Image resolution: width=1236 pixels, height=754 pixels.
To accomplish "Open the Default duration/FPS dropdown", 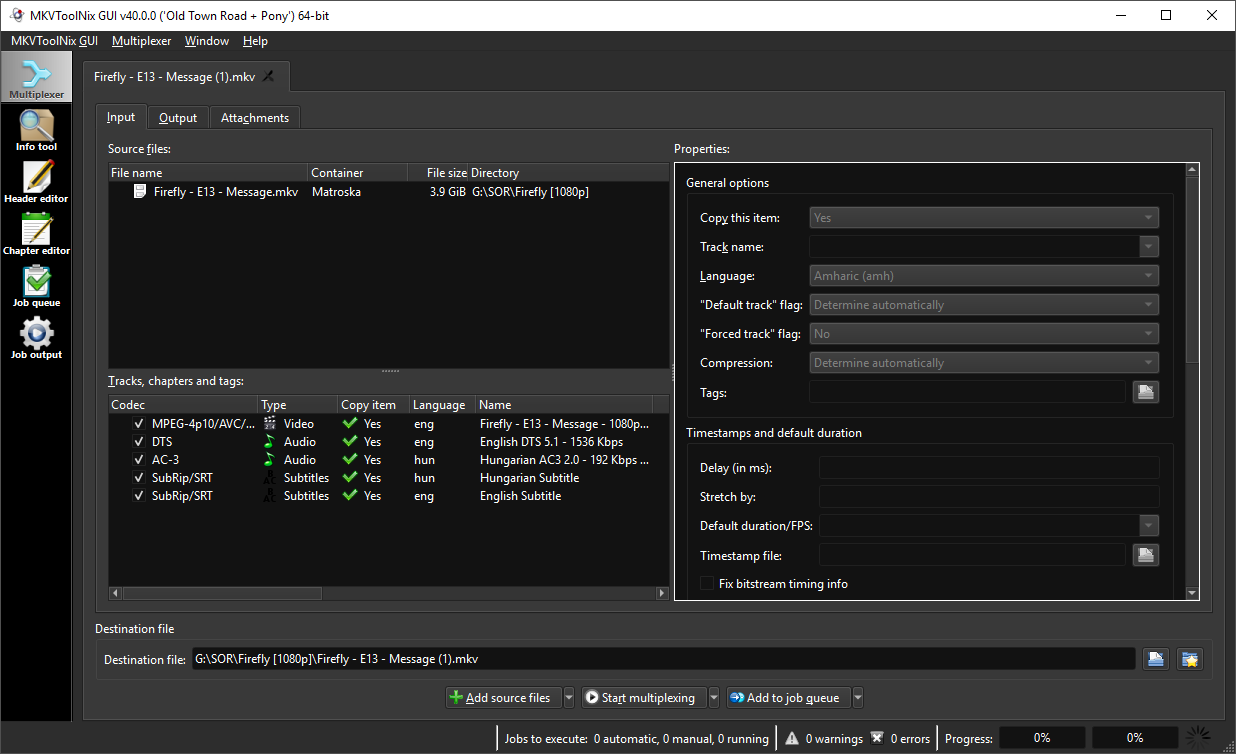I will (x=1148, y=526).
